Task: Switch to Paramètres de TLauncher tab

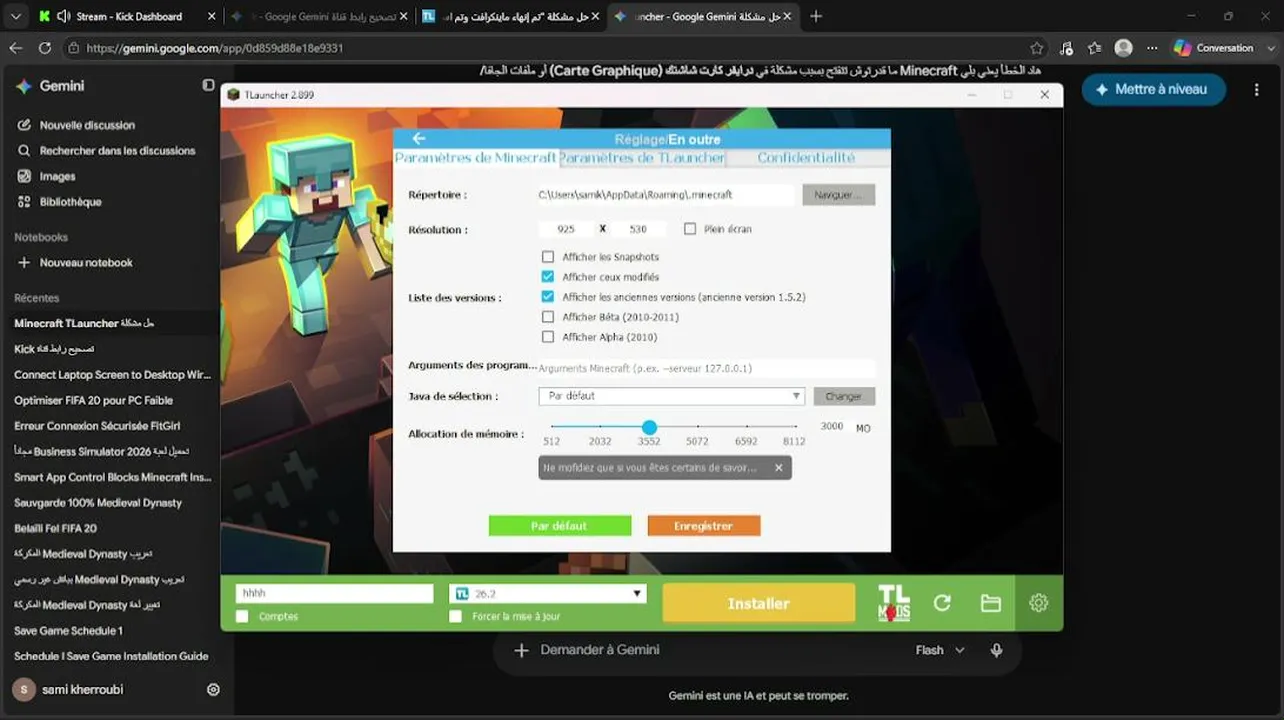Action: click(642, 158)
